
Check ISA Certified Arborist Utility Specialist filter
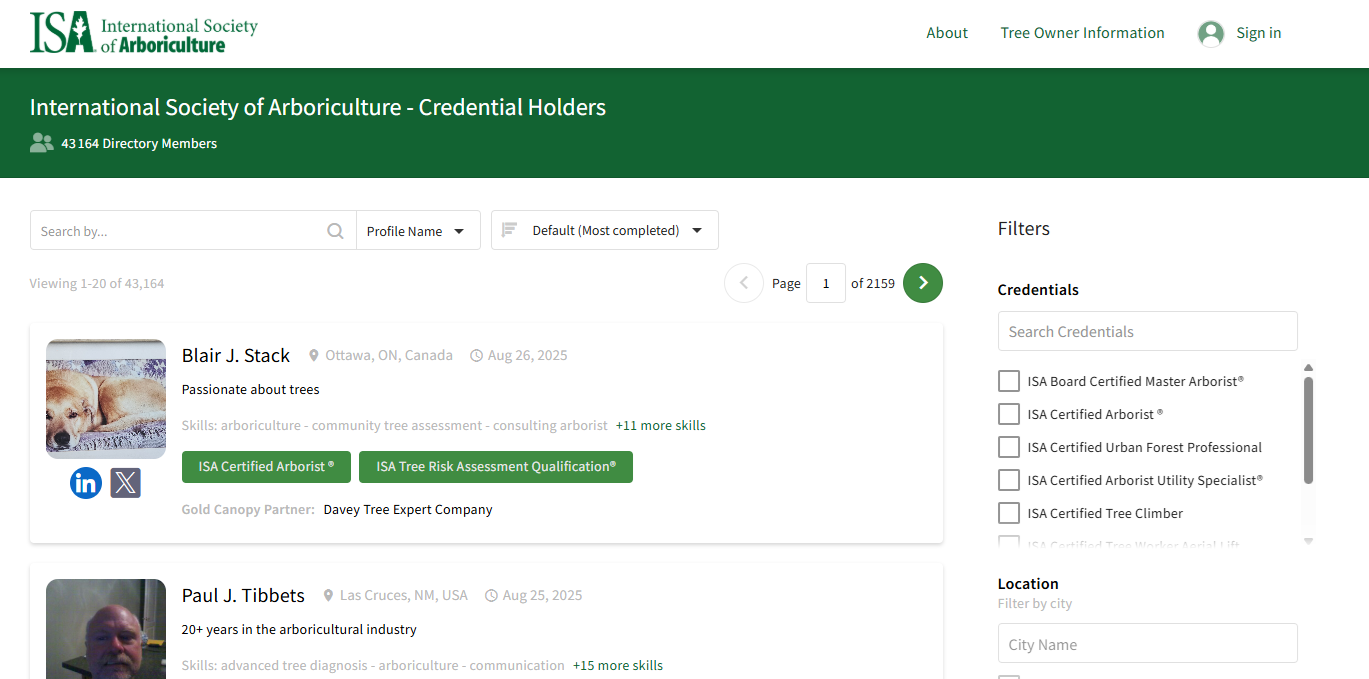pyautogui.click(x=1009, y=480)
